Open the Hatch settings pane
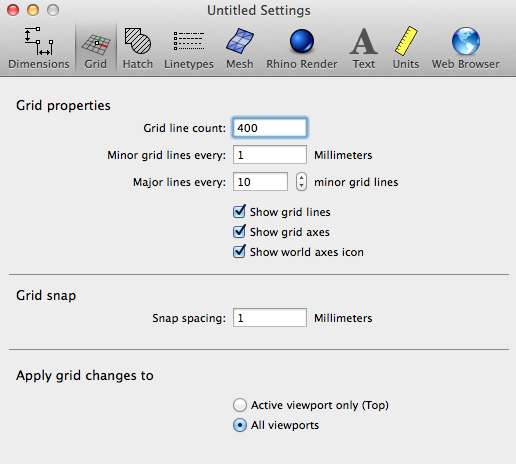The height and width of the screenshot is (464, 516). [138, 48]
